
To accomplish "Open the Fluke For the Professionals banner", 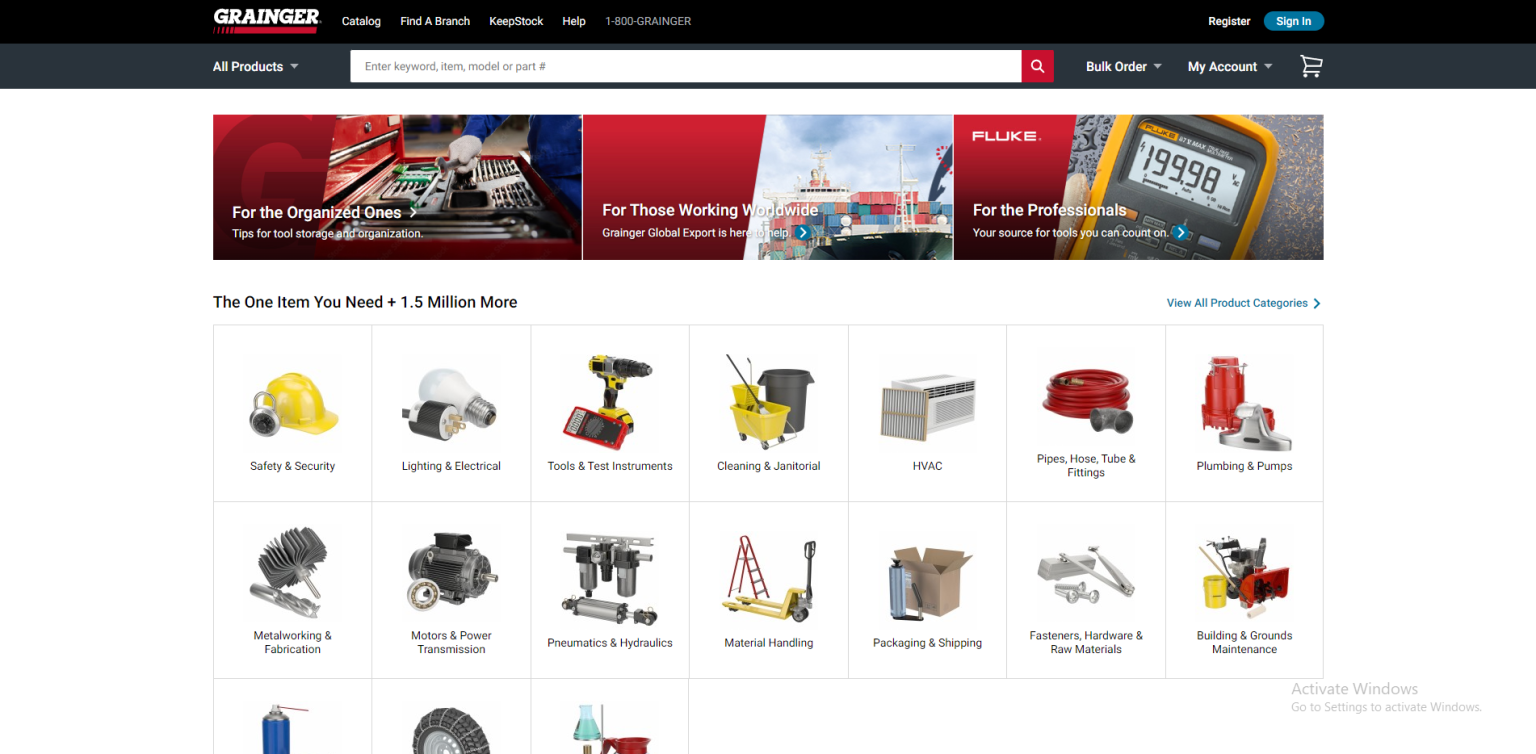I will tap(1138, 187).
